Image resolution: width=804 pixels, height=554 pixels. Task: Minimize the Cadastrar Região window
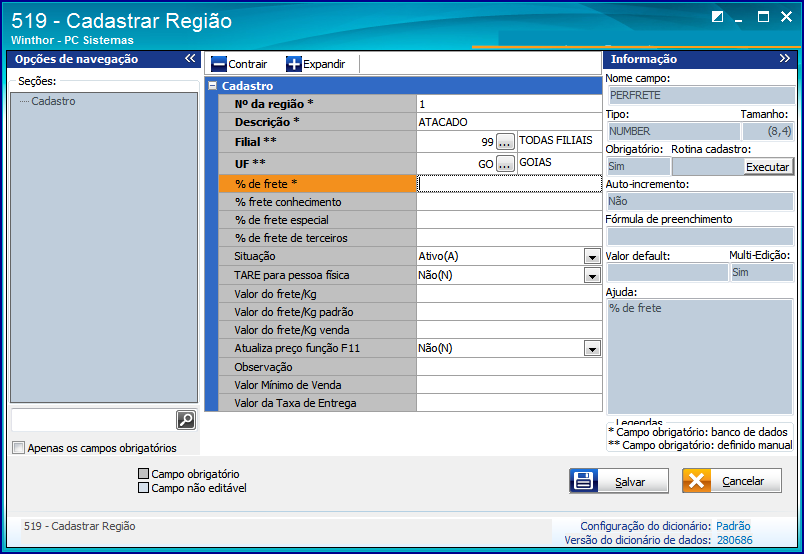(739, 19)
